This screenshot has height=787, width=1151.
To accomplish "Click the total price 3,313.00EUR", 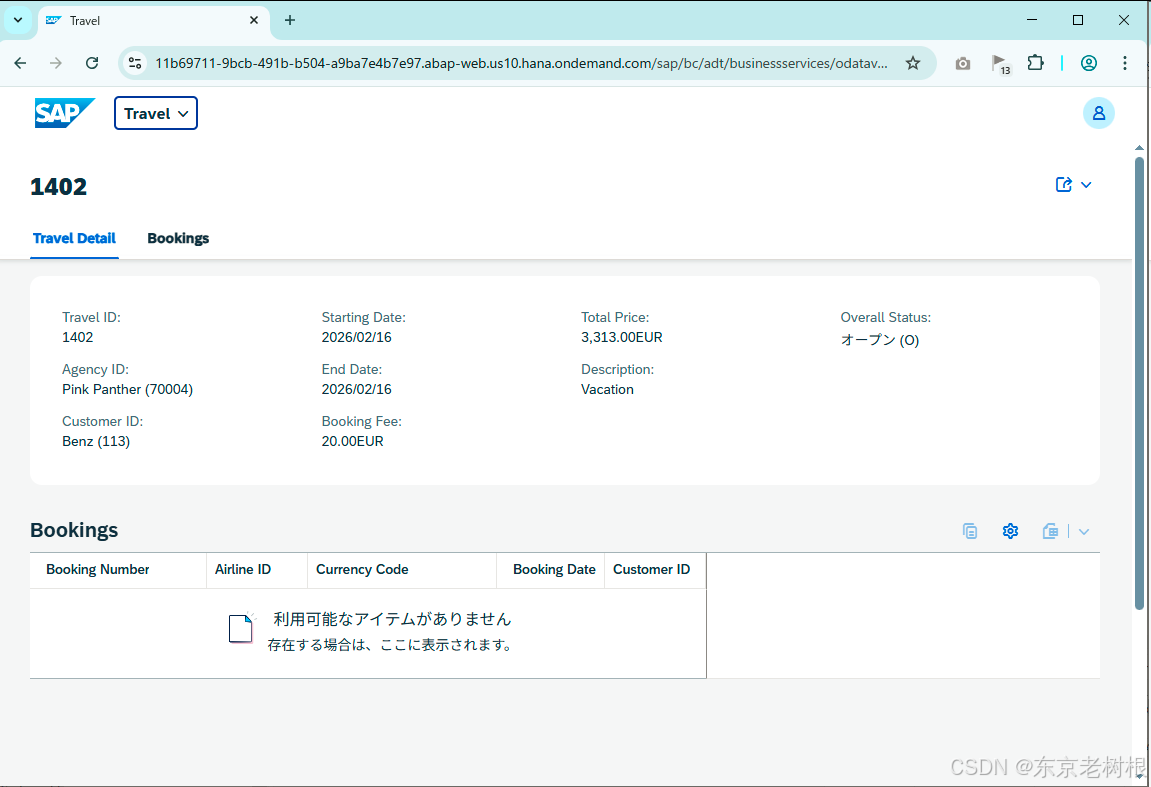I will (x=622, y=337).
